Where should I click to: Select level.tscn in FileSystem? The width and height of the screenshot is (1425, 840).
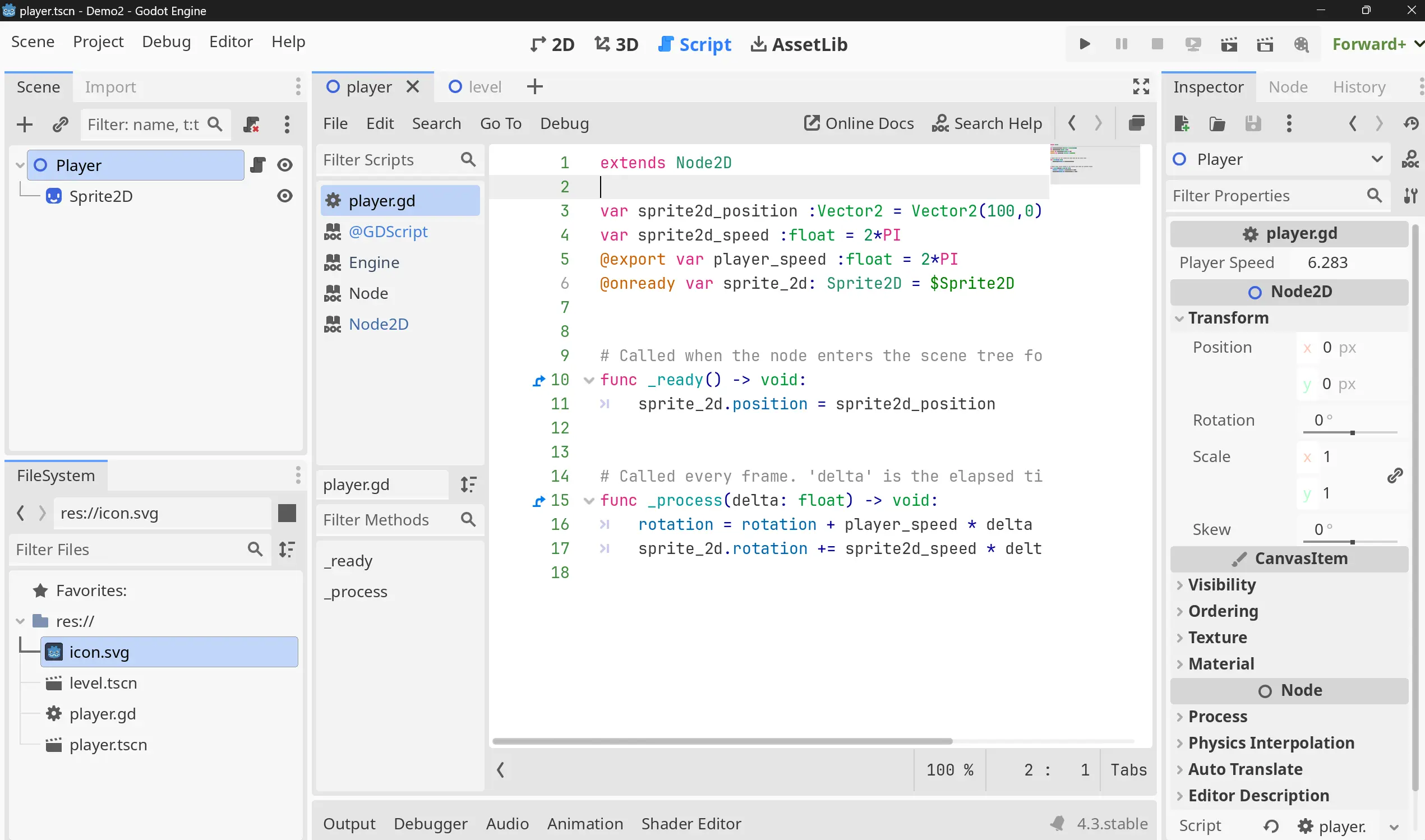point(103,683)
